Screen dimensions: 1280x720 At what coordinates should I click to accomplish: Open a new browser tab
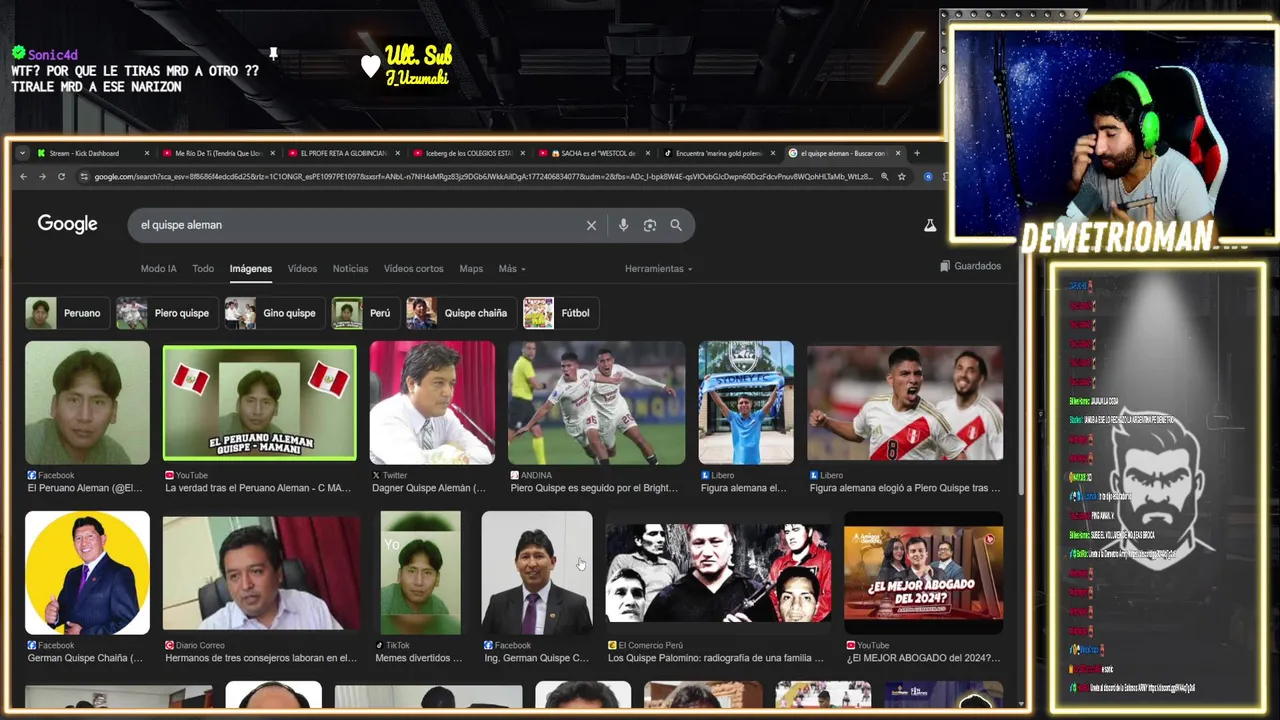tap(916, 153)
